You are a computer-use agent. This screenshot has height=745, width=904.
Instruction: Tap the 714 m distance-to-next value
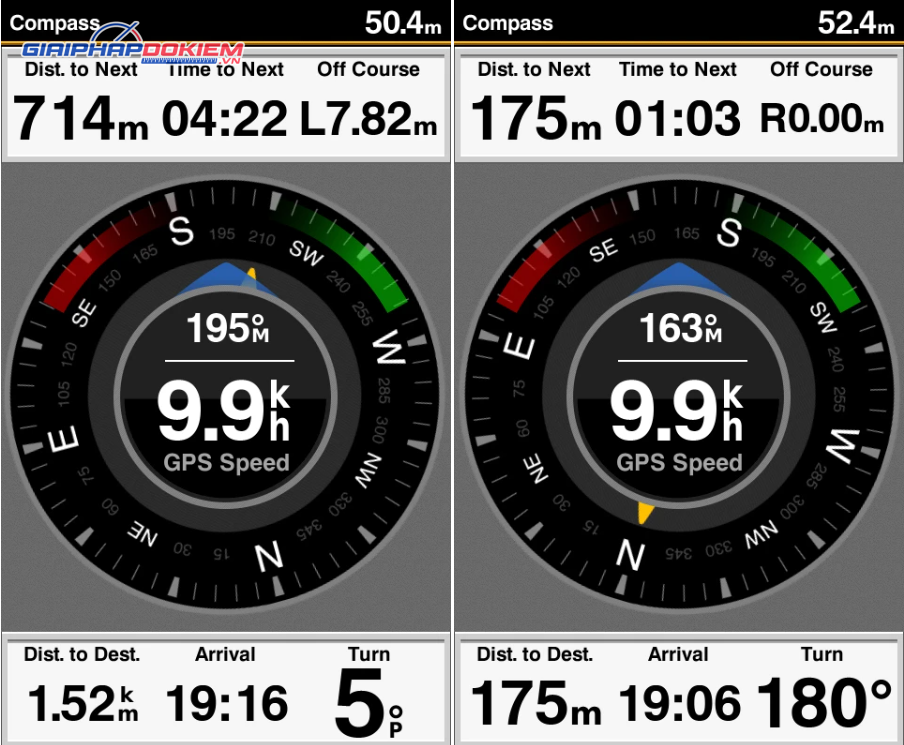click(81, 118)
